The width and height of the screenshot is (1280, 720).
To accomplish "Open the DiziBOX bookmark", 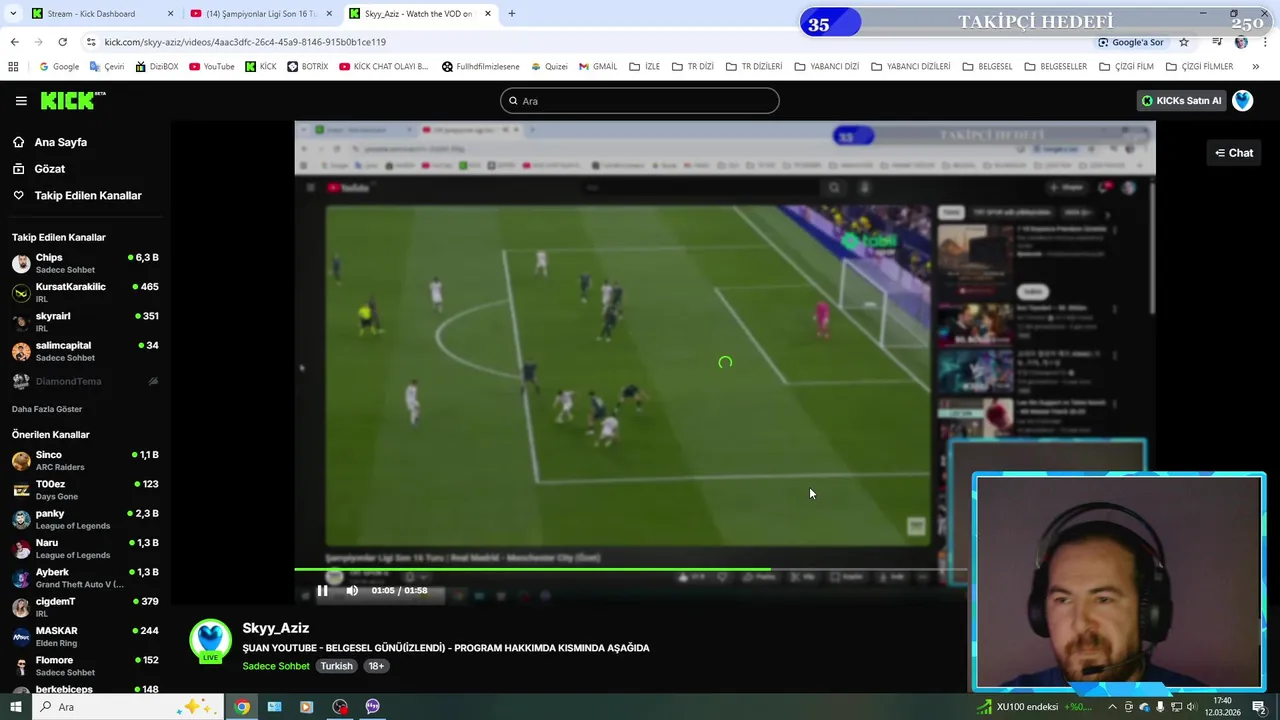I will 156,67.
